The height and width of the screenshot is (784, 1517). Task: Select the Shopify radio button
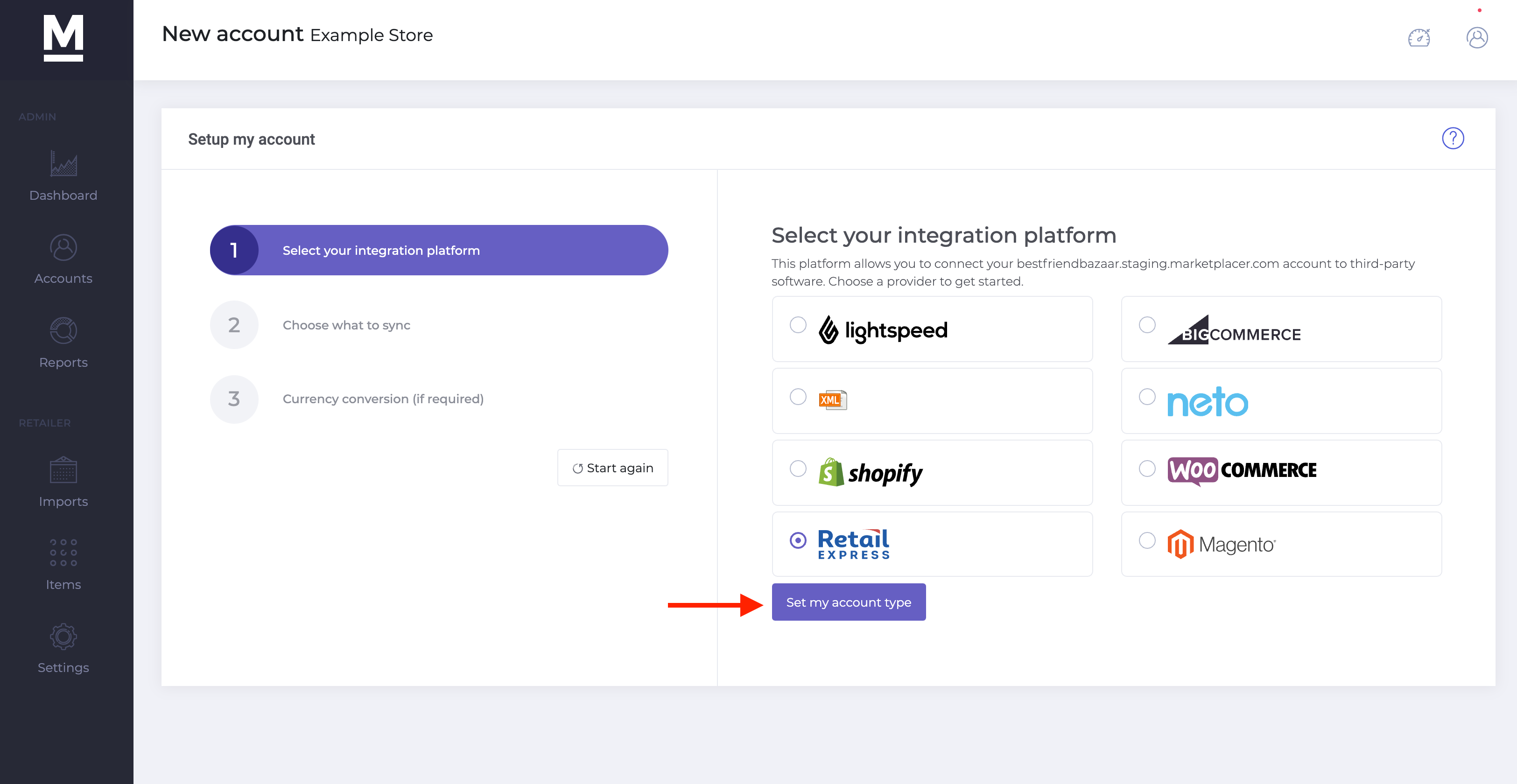coord(798,469)
